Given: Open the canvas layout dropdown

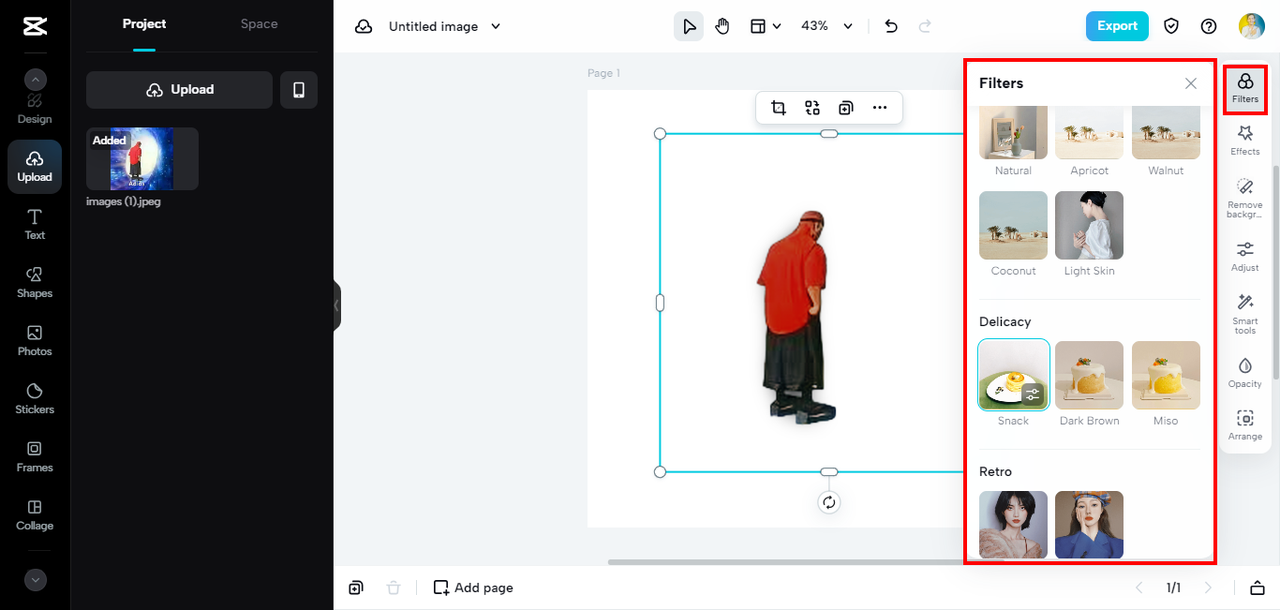Looking at the screenshot, I should tap(766, 27).
